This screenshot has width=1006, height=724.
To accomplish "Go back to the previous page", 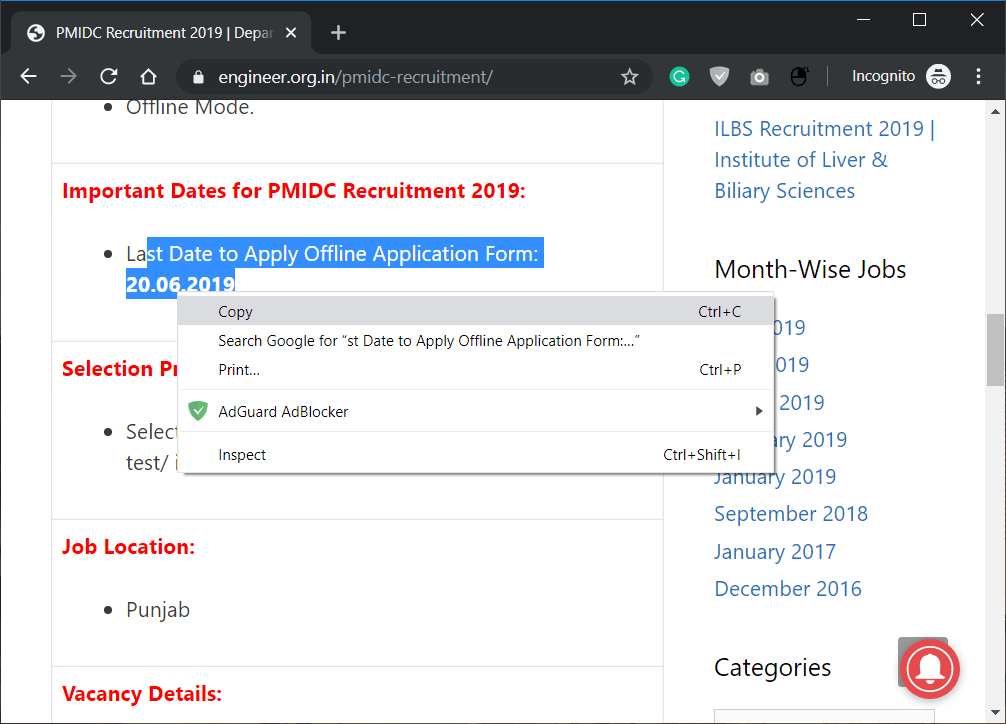I will pos(28,76).
